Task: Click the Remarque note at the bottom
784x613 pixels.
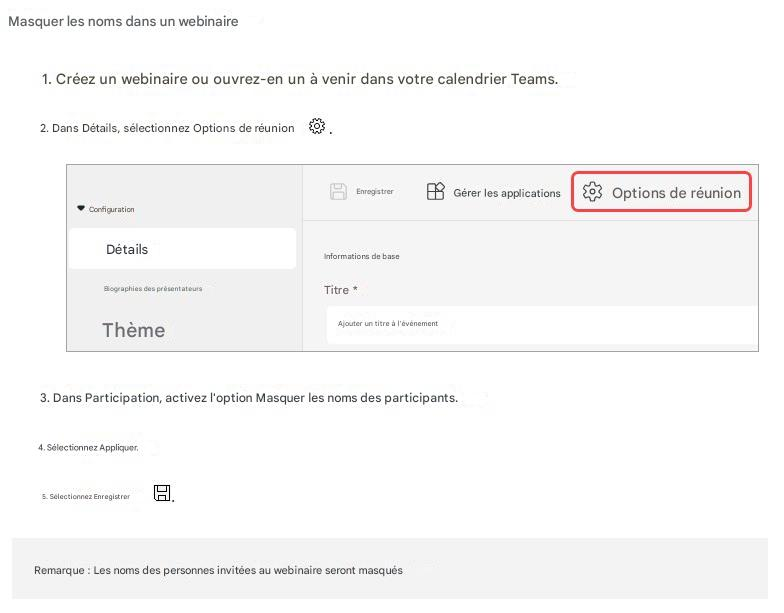Action: coord(218,570)
